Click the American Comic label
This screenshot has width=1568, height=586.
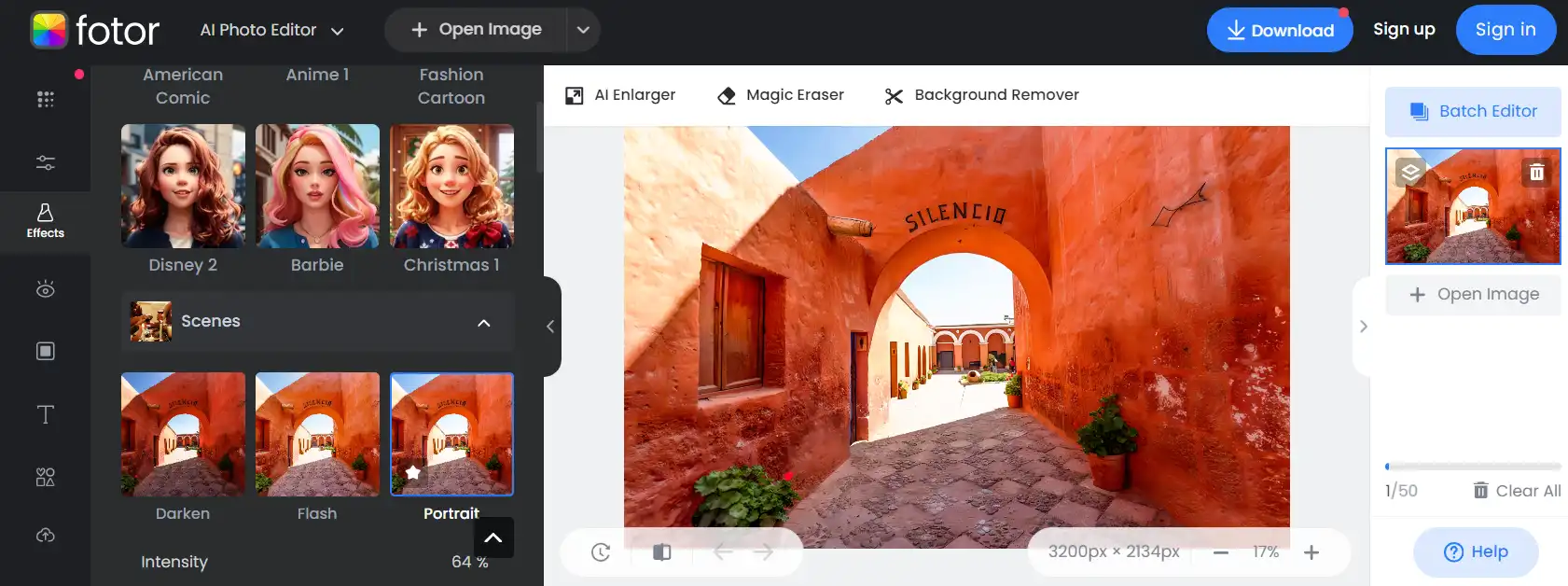click(183, 86)
